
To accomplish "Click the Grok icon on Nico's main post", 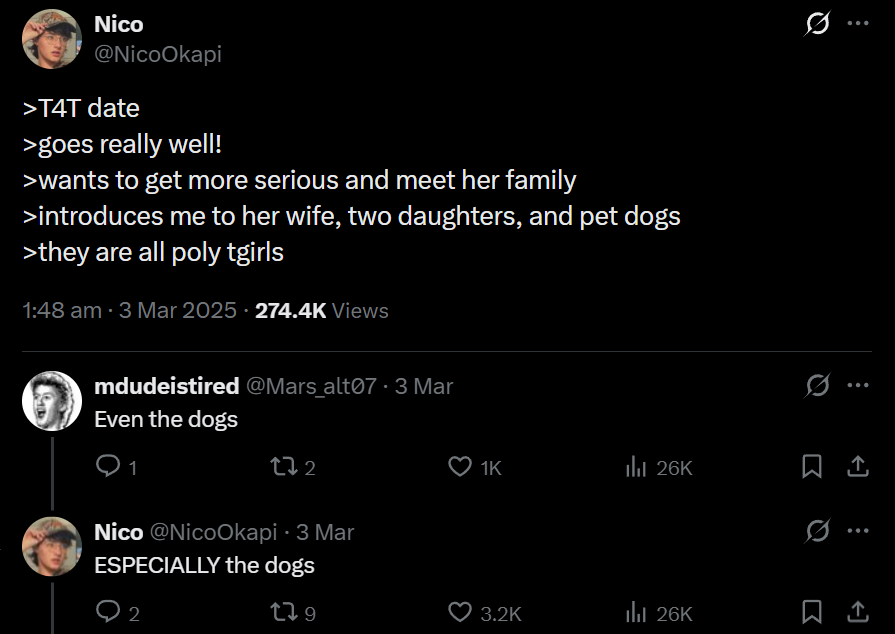I will [x=818, y=25].
